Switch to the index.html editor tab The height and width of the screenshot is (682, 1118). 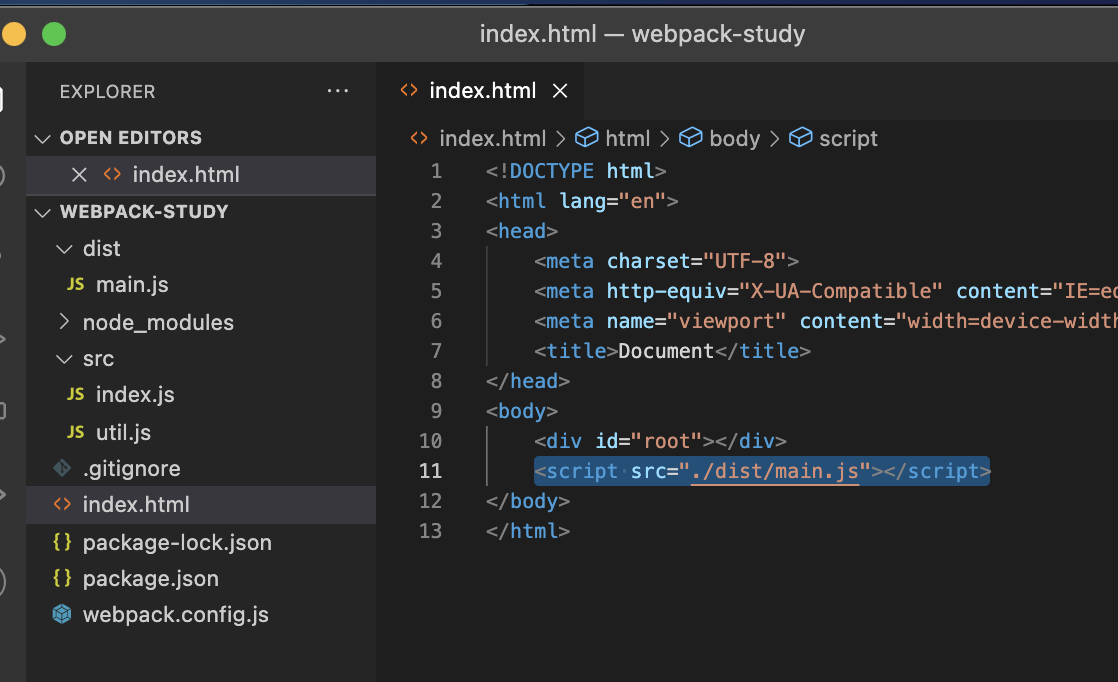click(483, 91)
